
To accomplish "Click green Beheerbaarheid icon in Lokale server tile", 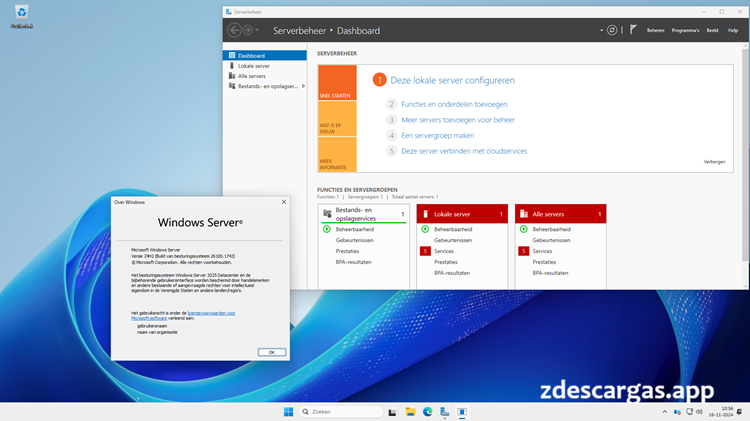I will pyautogui.click(x=425, y=229).
